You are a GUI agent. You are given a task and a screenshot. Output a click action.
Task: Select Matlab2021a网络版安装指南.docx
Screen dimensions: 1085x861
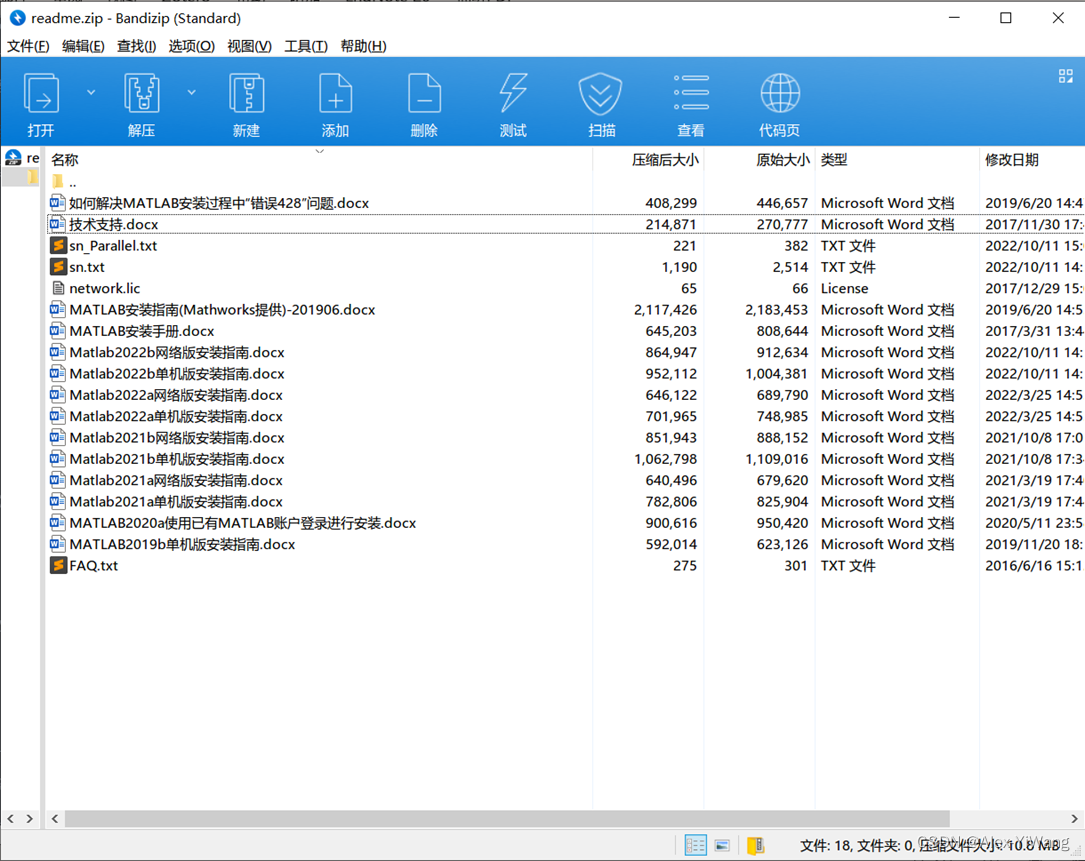(176, 480)
